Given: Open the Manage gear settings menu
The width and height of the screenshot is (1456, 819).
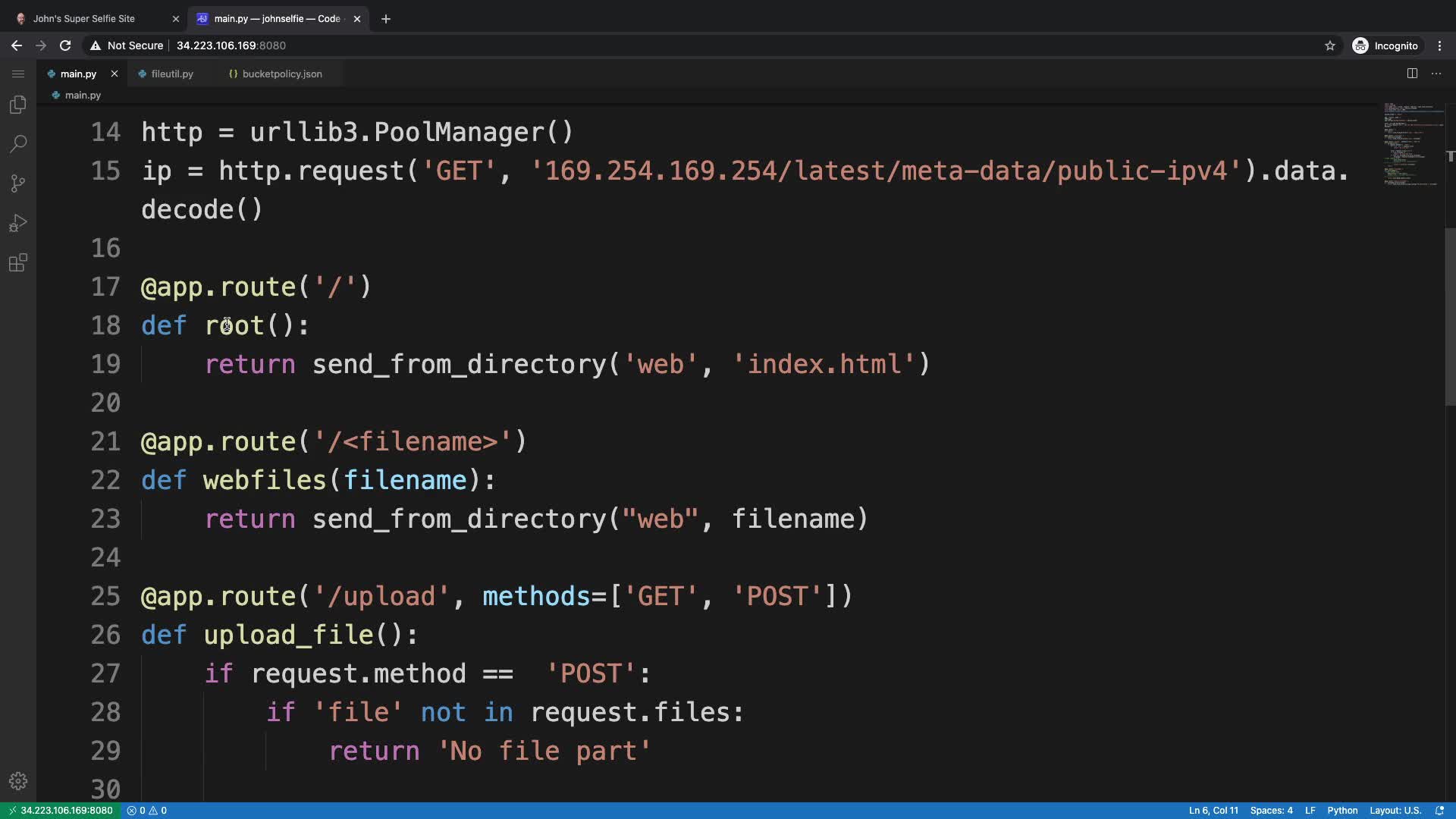Looking at the screenshot, I should tap(18, 781).
